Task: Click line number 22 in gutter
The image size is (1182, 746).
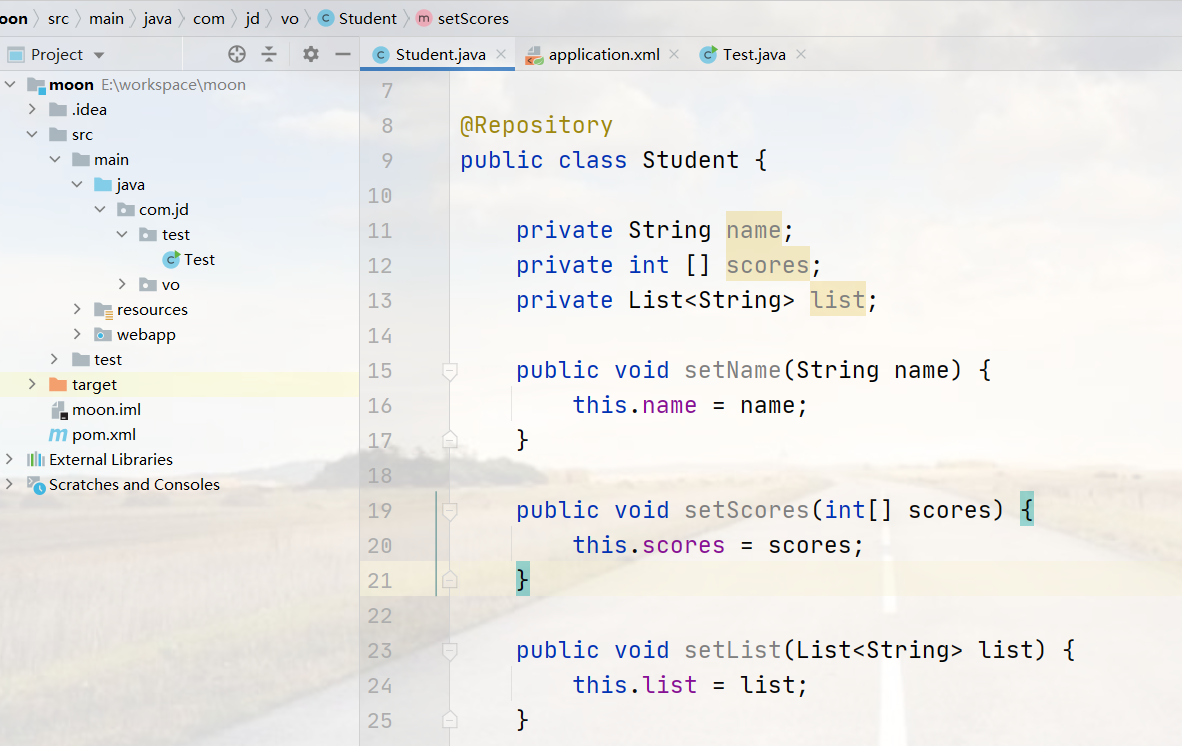Action: (380, 616)
